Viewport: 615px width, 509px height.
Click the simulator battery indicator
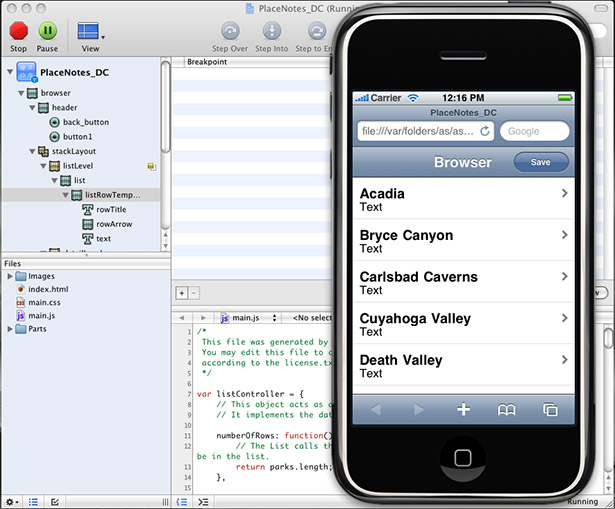pos(565,98)
